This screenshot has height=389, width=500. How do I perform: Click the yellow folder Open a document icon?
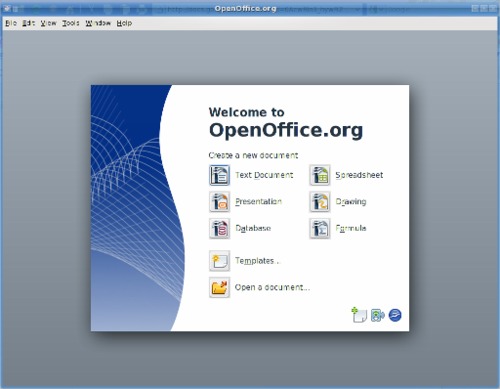(x=219, y=287)
